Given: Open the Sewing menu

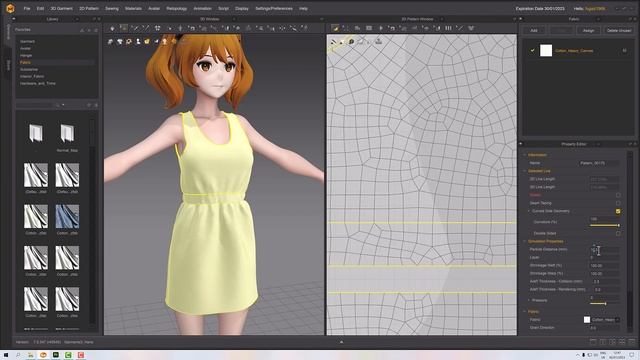Looking at the screenshot, I should click(112, 9).
